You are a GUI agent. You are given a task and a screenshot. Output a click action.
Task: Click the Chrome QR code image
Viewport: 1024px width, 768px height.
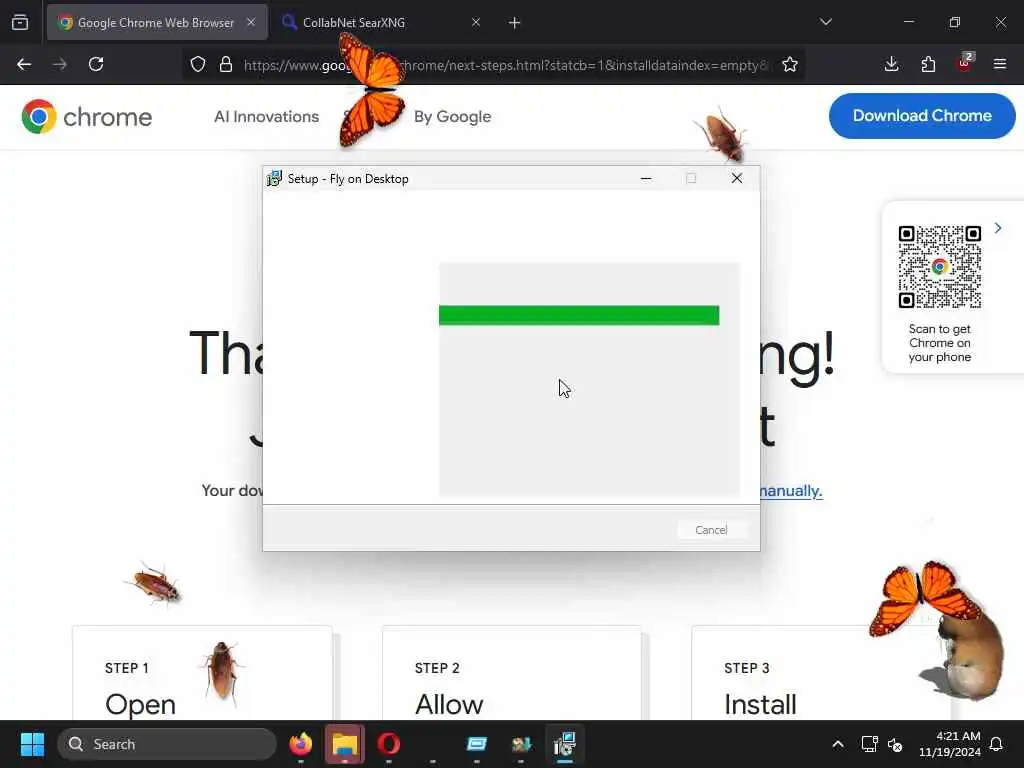coord(940,266)
